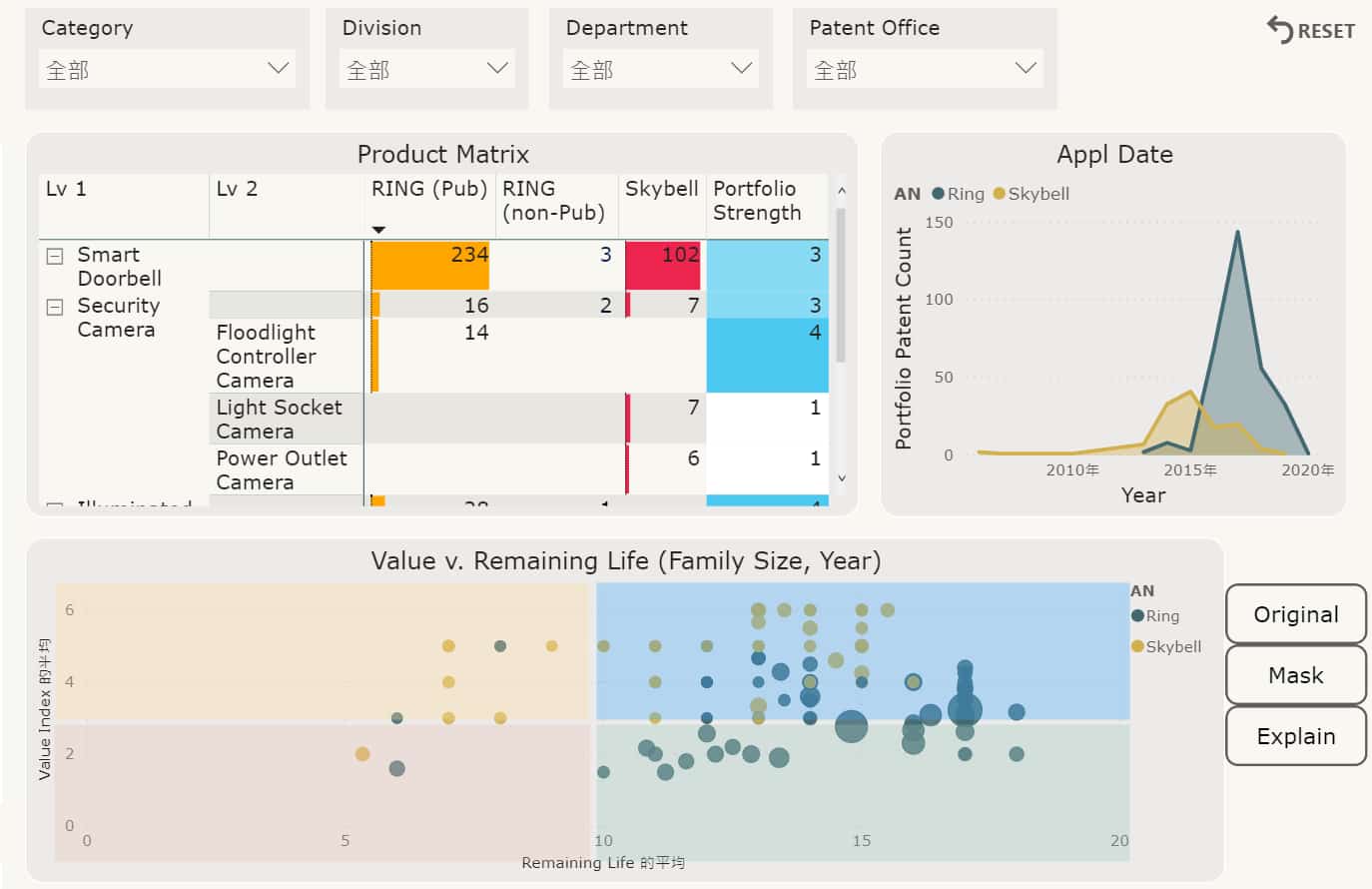The image size is (1372, 889).
Task: Click Floodlight Portfolio Strength value 4
Action: [815, 333]
